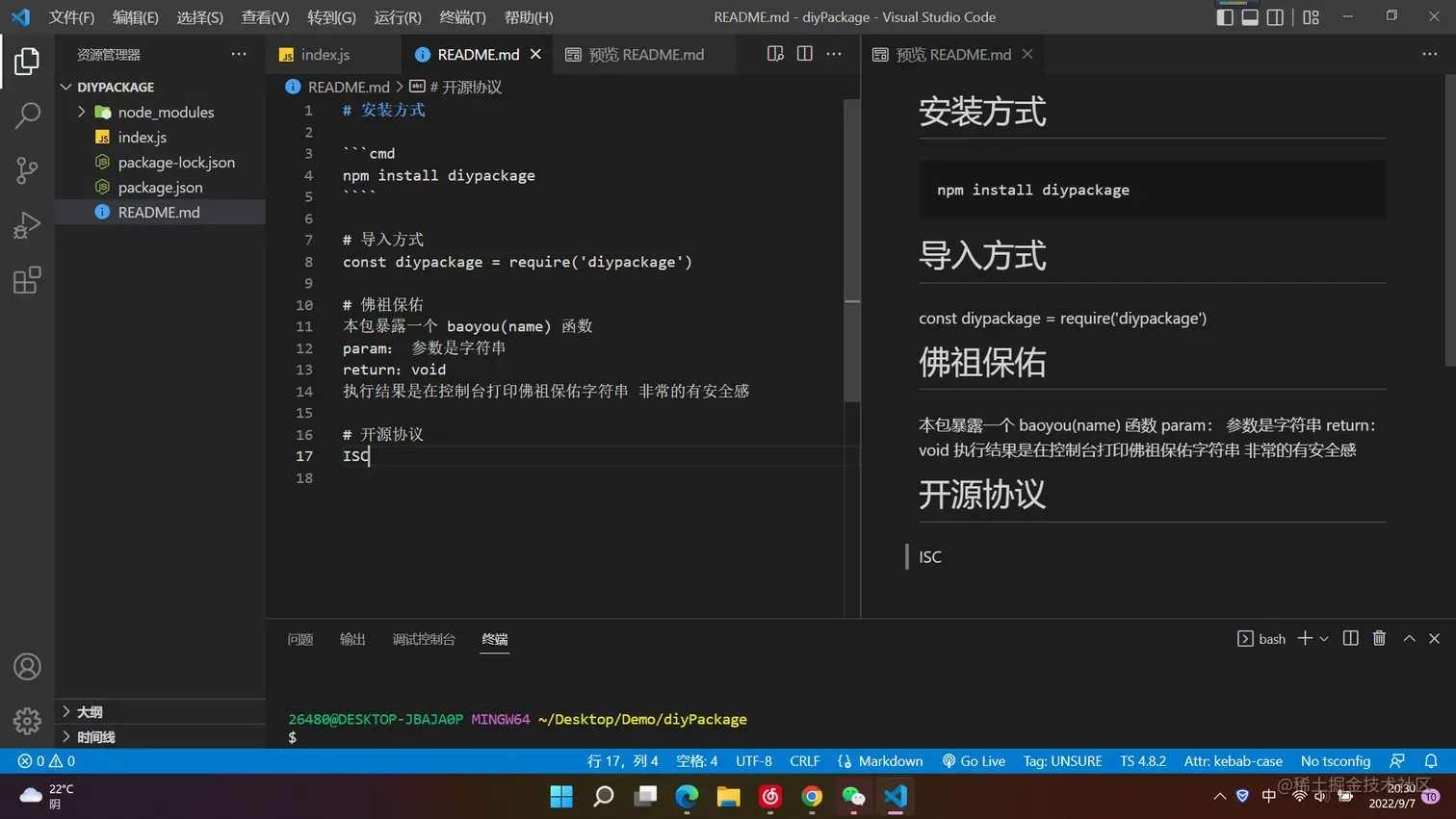Click the errors and warnings status indicator

click(x=46, y=761)
